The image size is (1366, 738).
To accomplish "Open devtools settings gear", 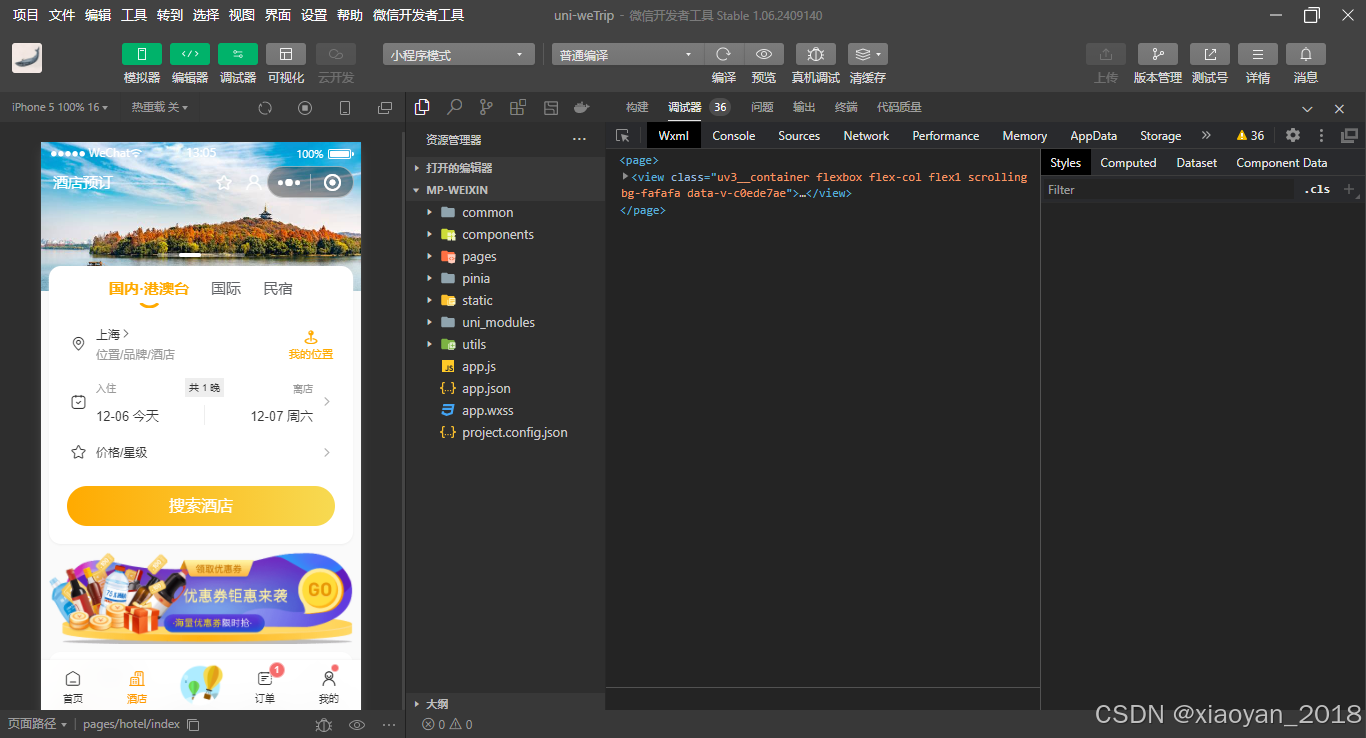I will 1293,135.
